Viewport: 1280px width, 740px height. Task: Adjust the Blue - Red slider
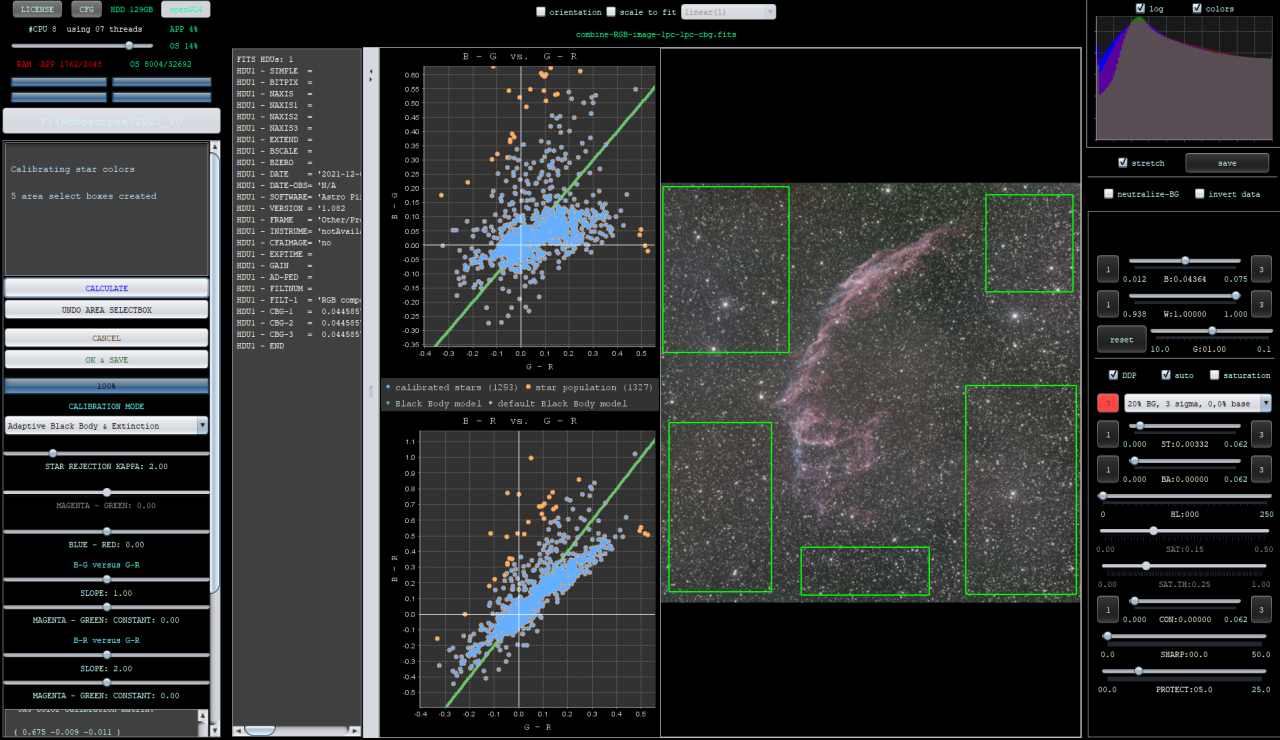tap(106, 531)
